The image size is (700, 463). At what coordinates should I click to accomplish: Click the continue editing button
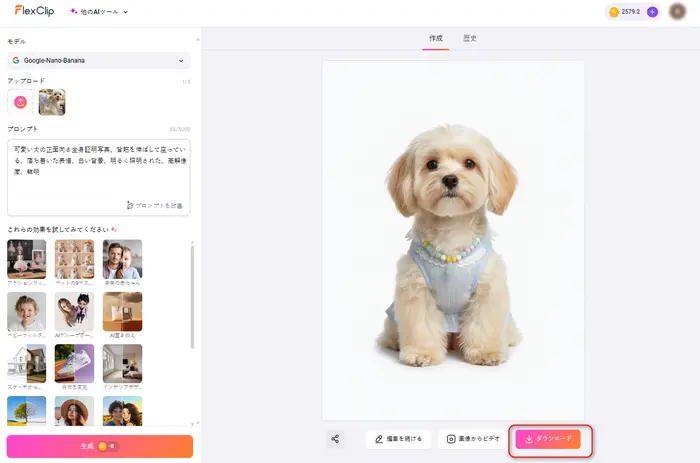click(399, 439)
